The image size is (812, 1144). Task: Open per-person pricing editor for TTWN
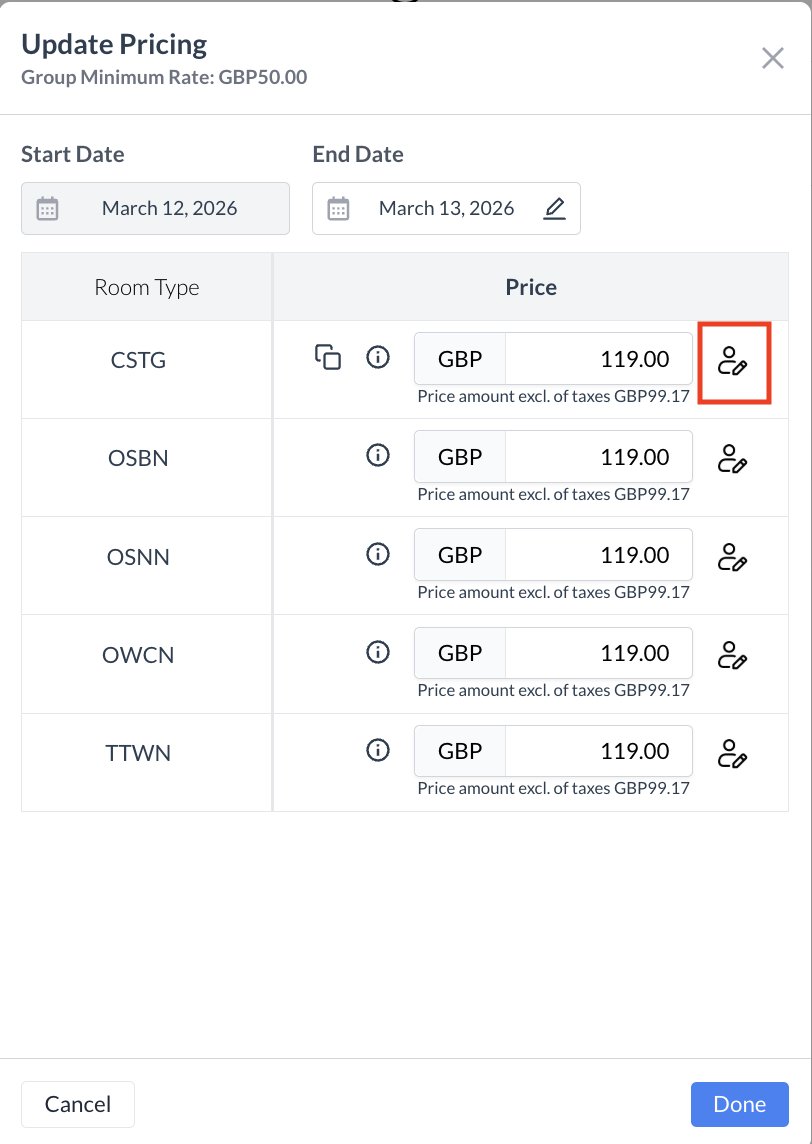click(x=733, y=753)
